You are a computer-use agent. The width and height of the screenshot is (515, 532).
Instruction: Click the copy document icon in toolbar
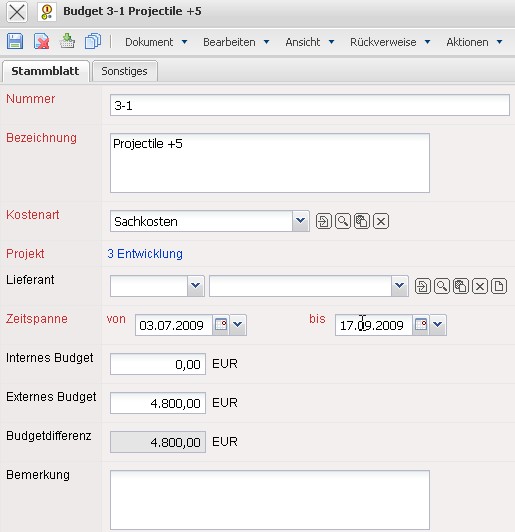[x=93, y=41]
